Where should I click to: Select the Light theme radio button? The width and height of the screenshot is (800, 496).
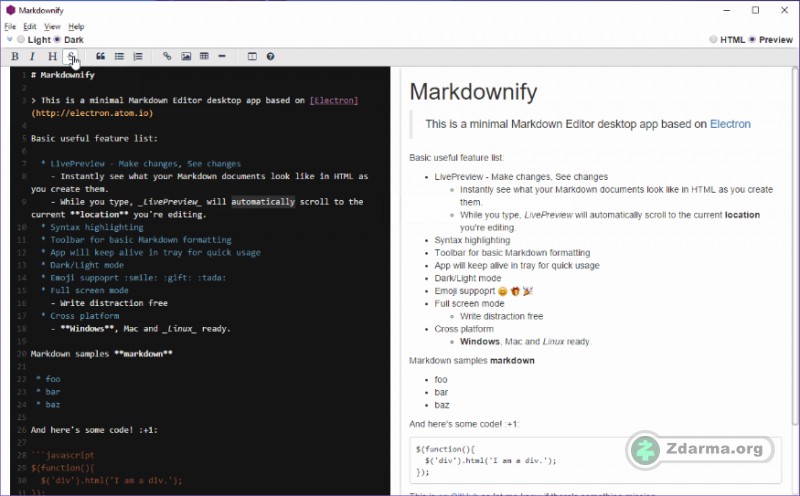pos(21,39)
